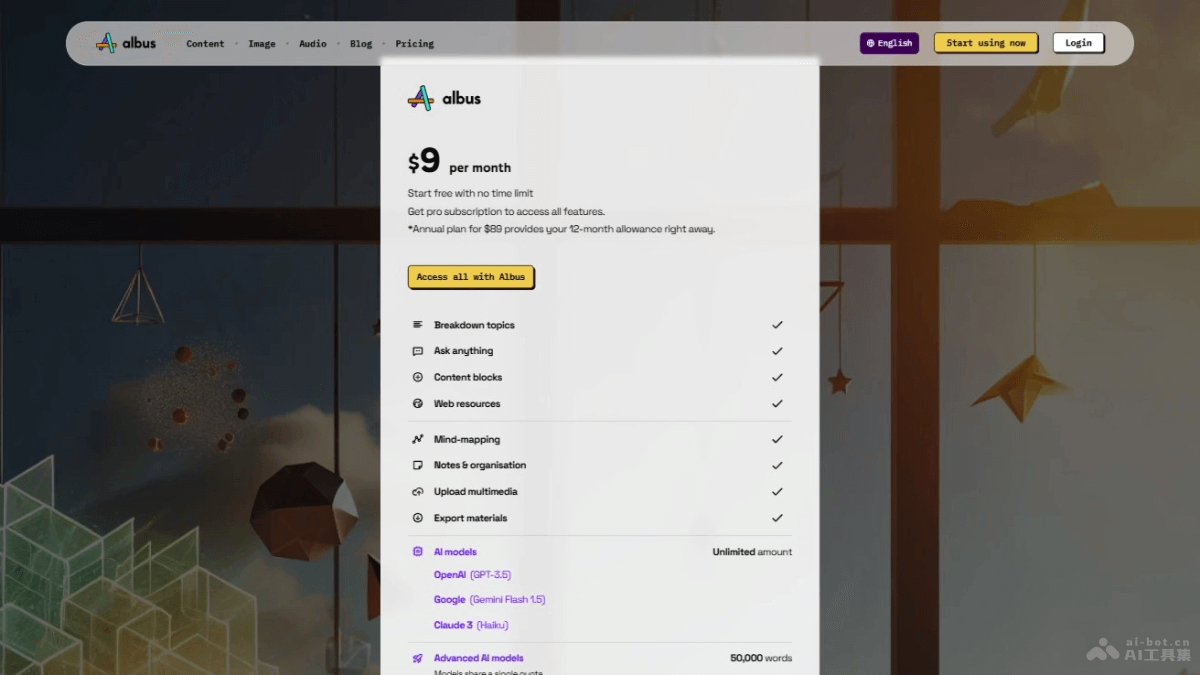The image size is (1200, 675).
Task: Click the checkmark beside Breakdown topics
Action: [777, 325]
